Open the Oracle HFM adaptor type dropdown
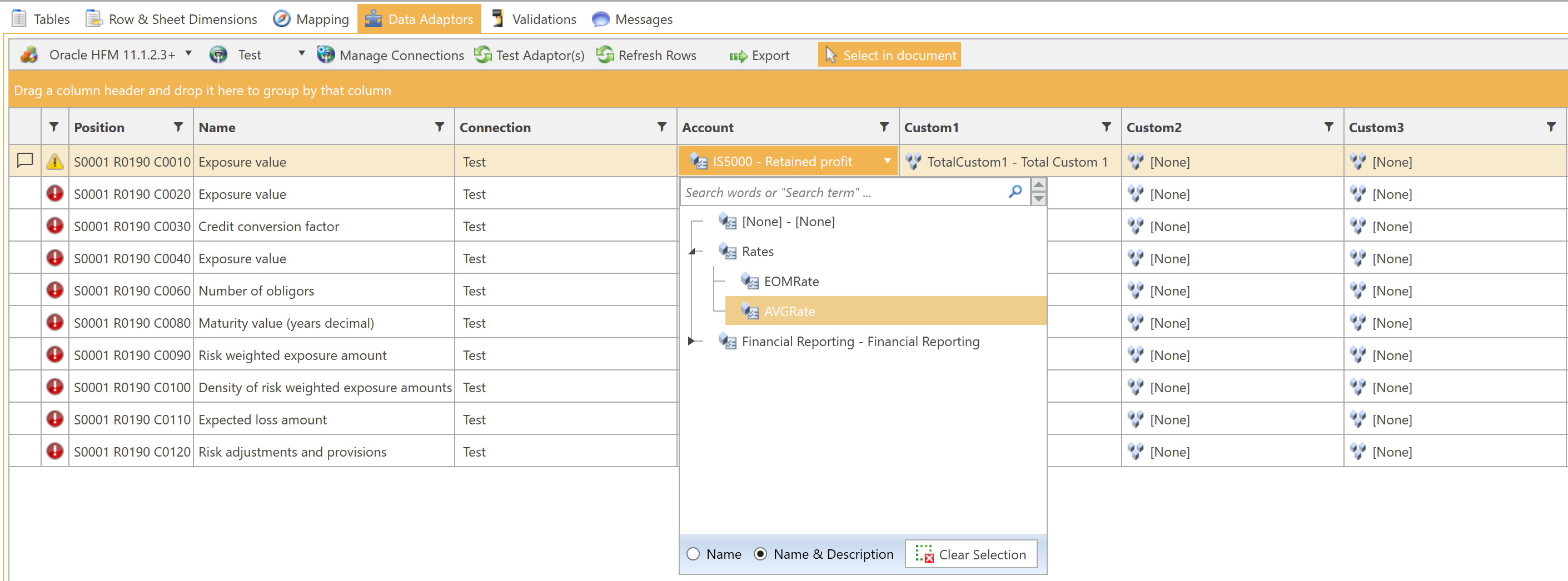This screenshot has width=1568, height=581. 188,53
